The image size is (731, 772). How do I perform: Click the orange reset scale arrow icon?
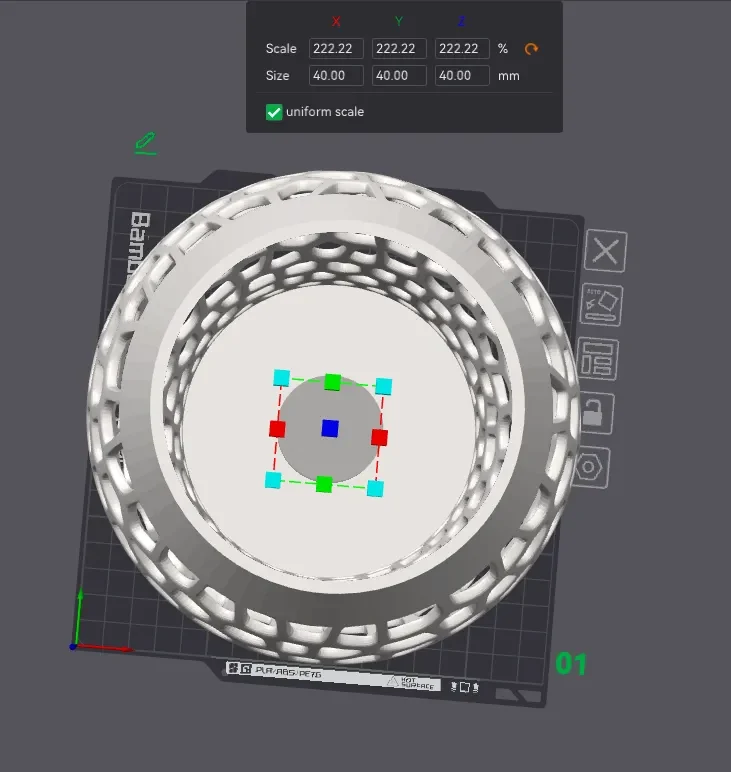click(531, 49)
